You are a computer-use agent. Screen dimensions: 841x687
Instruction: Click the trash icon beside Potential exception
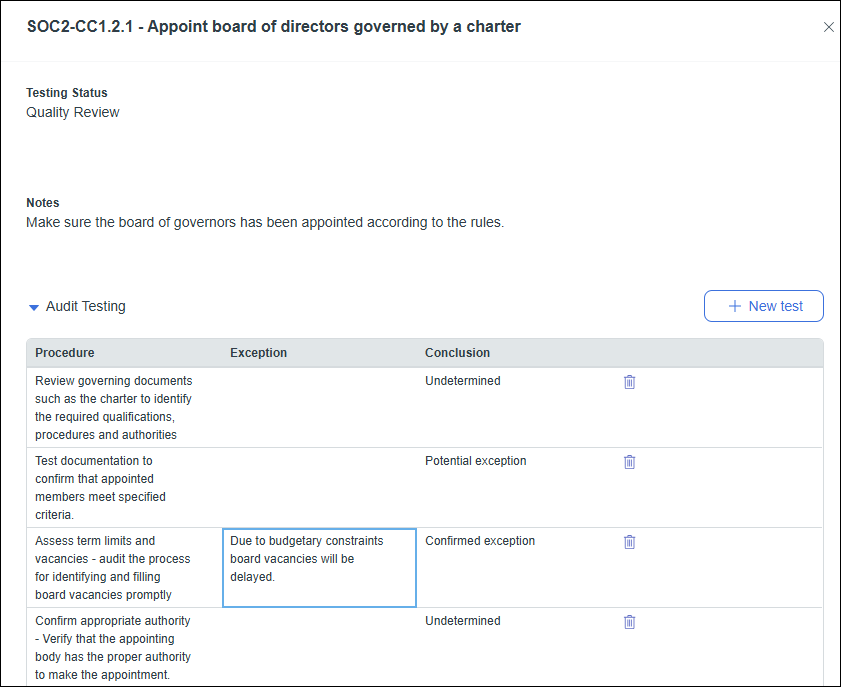[x=629, y=461]
